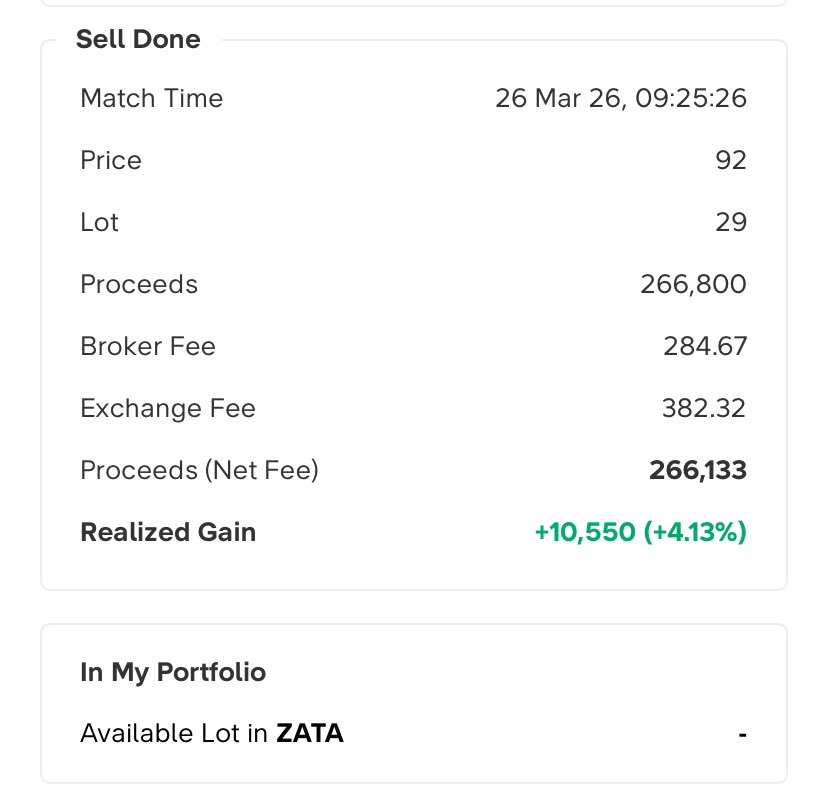Click the price value 92

[731, 161]
